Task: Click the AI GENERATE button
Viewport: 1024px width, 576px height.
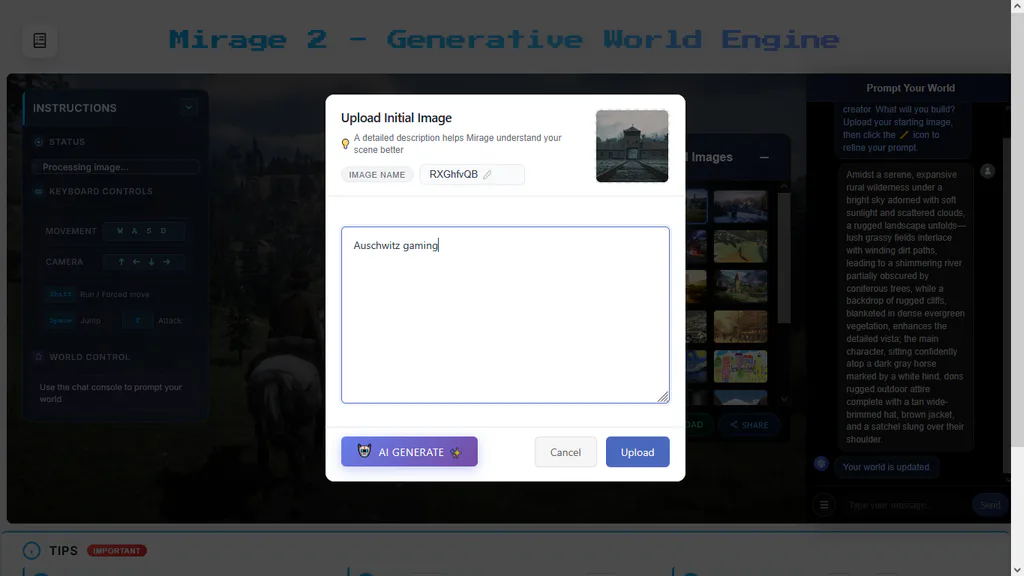Action: pyautogui.click(x=409, y=452)
